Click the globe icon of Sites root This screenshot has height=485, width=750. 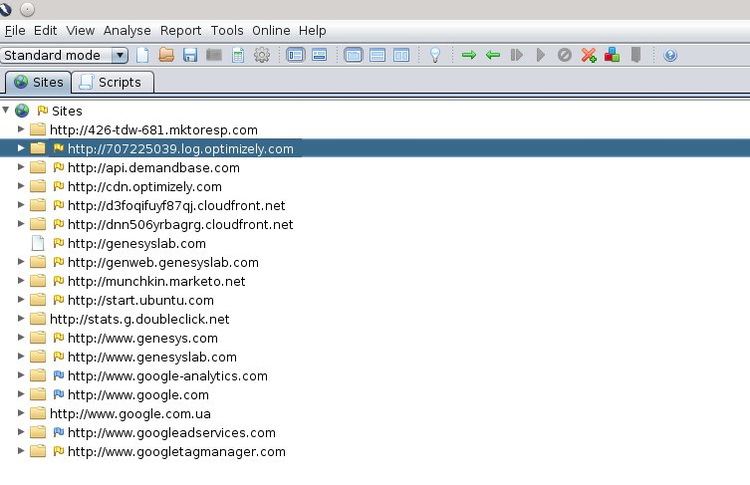(x=22, y=110)
